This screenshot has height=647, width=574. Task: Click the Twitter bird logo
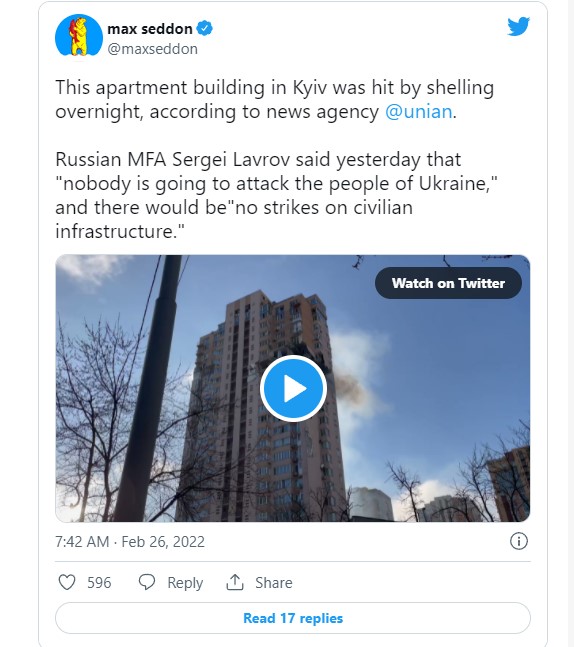518,26
